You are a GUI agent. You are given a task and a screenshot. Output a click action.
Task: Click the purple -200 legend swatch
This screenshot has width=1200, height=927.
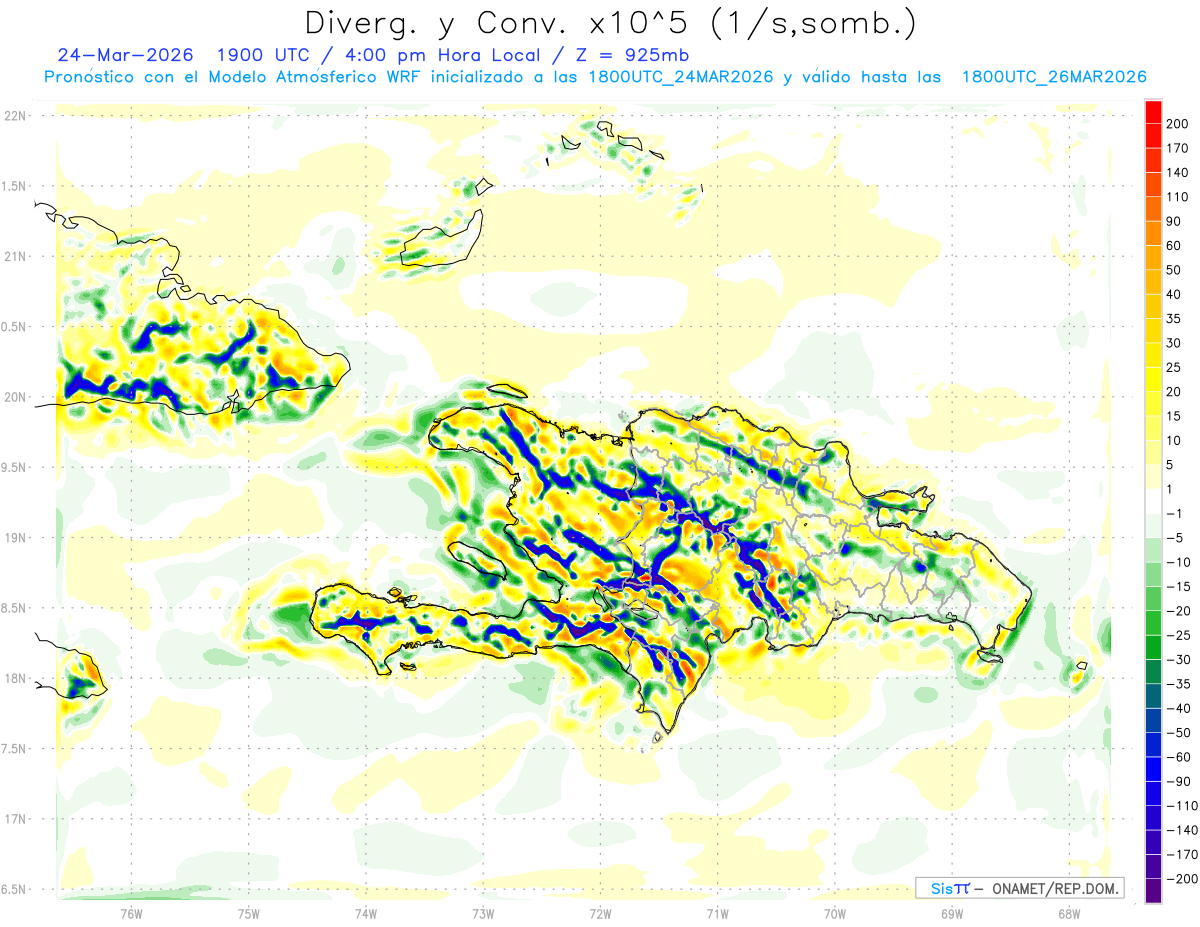1152,890
